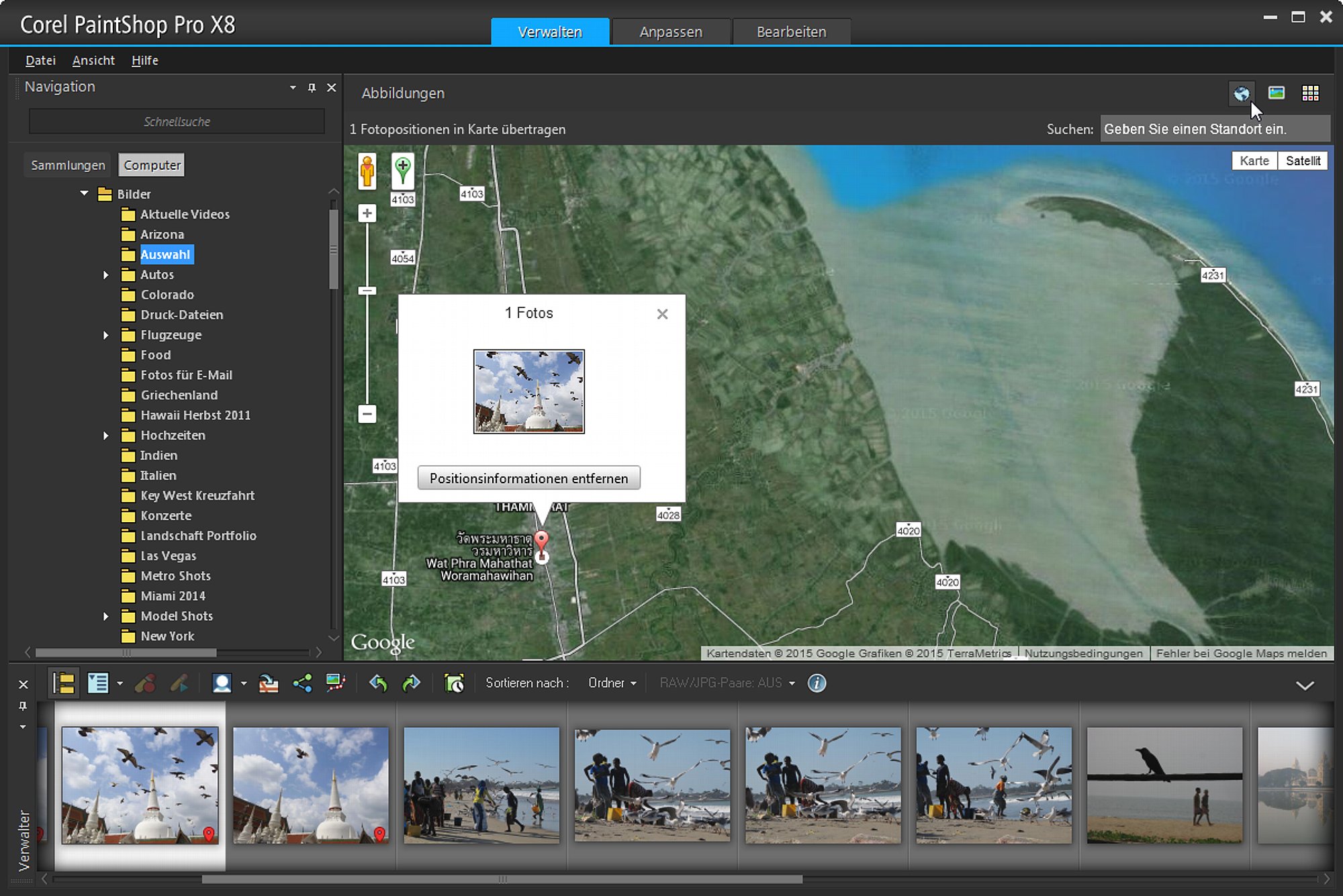The height and width of the screenshot is (896, 1343).
Task: Rotate the photo left
Action: pyautogui.click(x=378, y=683)
